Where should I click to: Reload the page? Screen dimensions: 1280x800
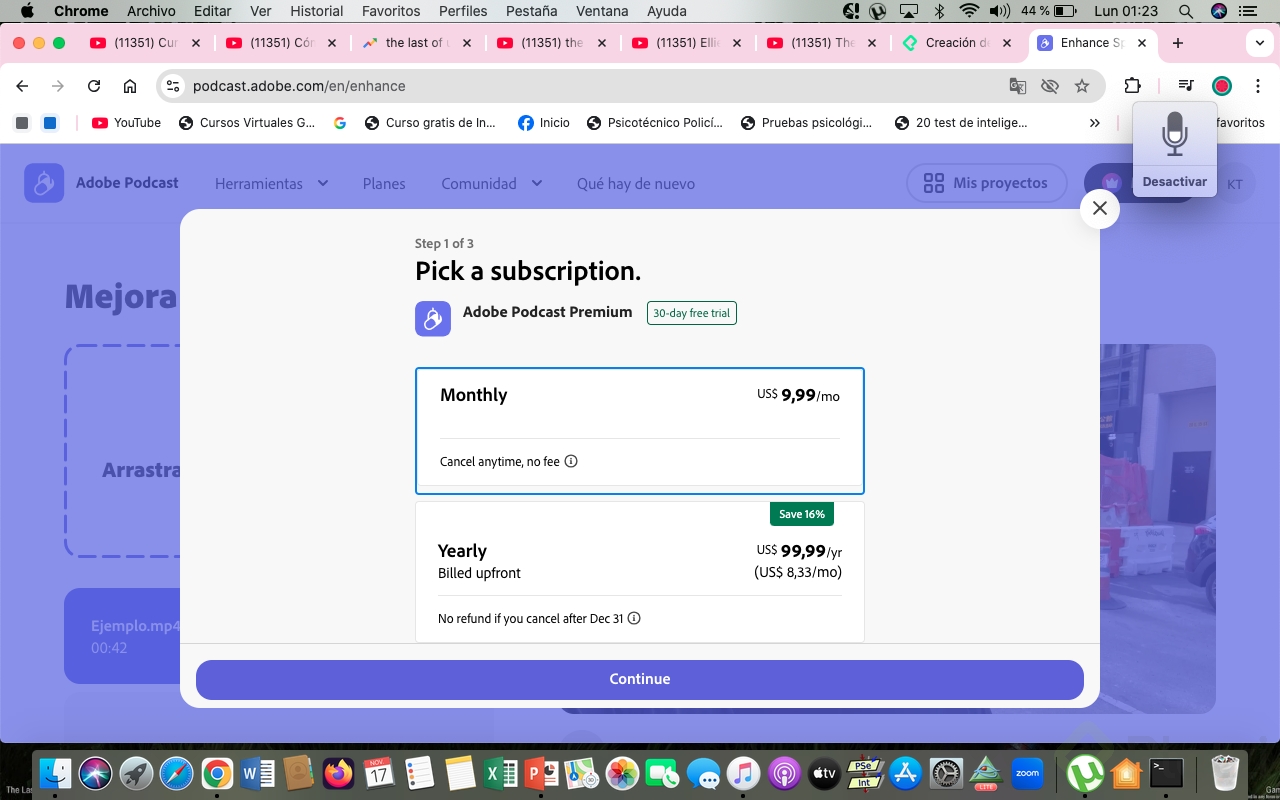click(x=94, y=86)
